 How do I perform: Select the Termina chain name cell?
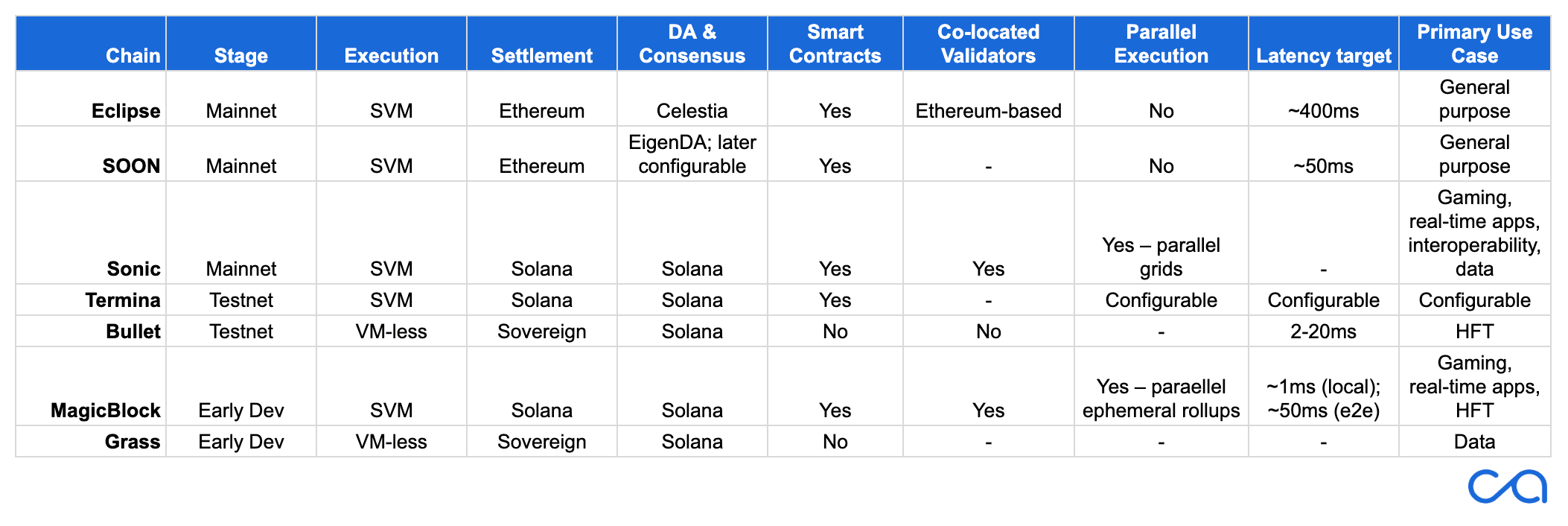(x=91, y=300)
